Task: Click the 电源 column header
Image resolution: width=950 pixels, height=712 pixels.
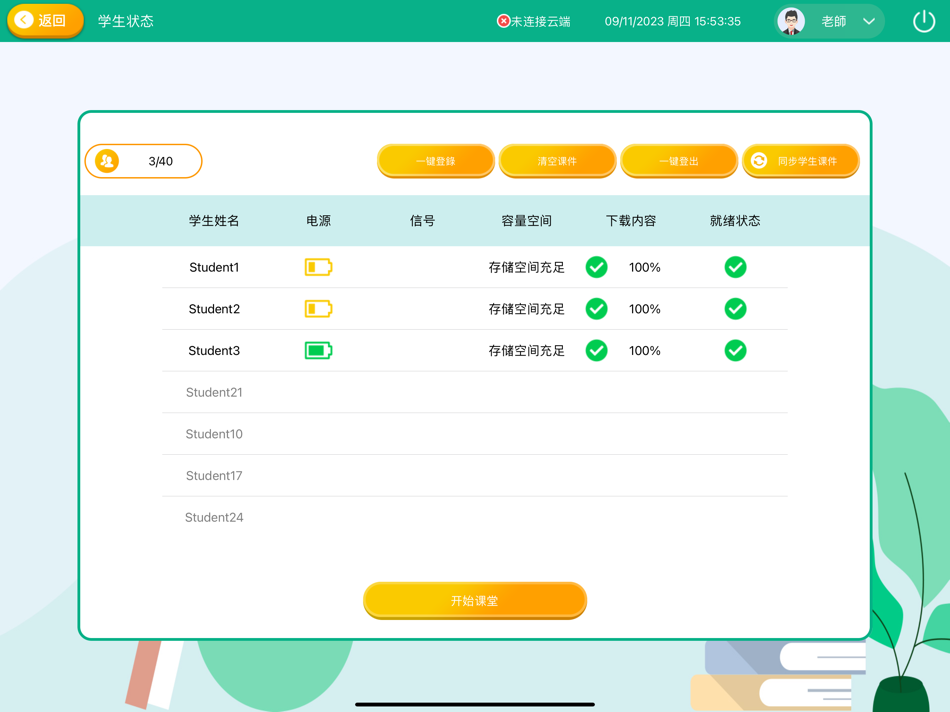Action: 318,221
